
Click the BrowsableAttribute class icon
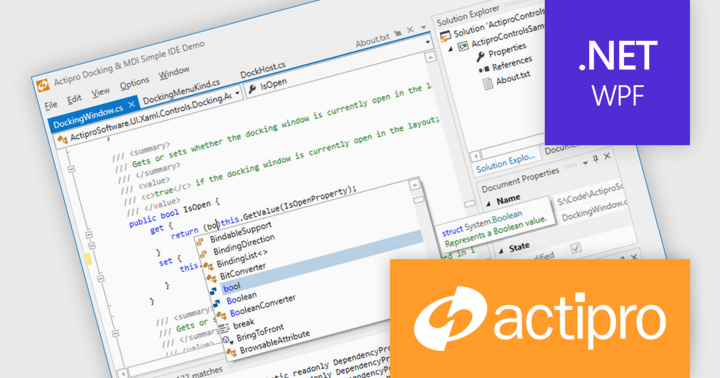point(231,352)
